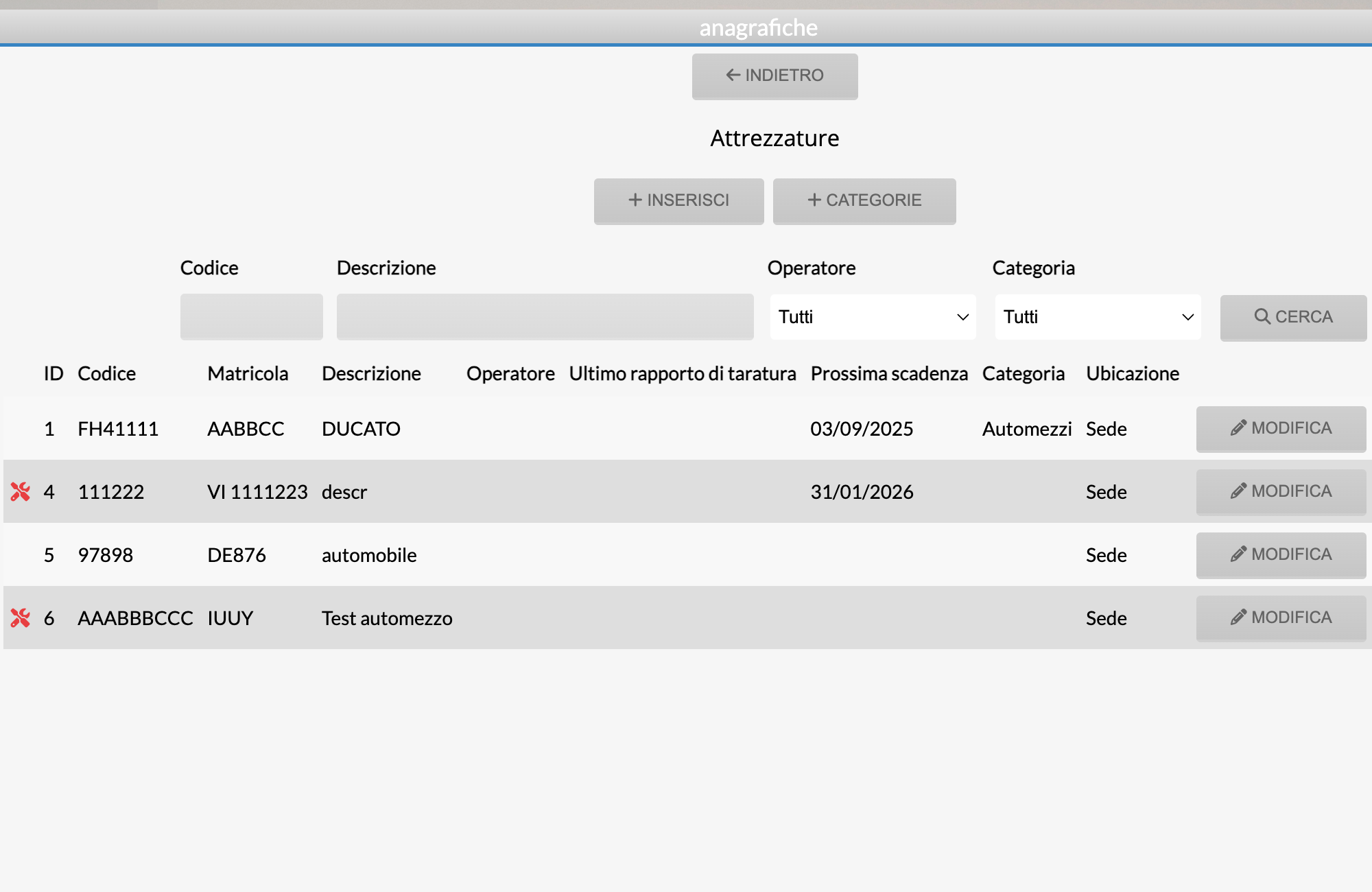Click red tools icon on row 6
The height and width of the screenshot is (892, 1372).
click(x=21, y=618)
